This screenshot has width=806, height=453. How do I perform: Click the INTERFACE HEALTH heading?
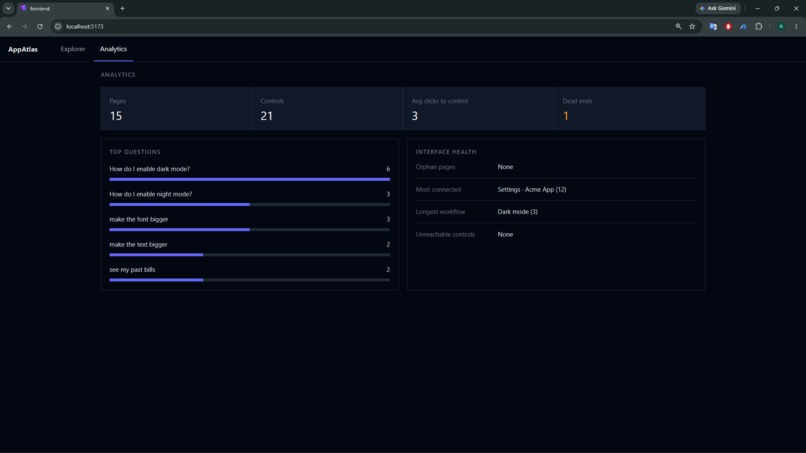point(446,152)
